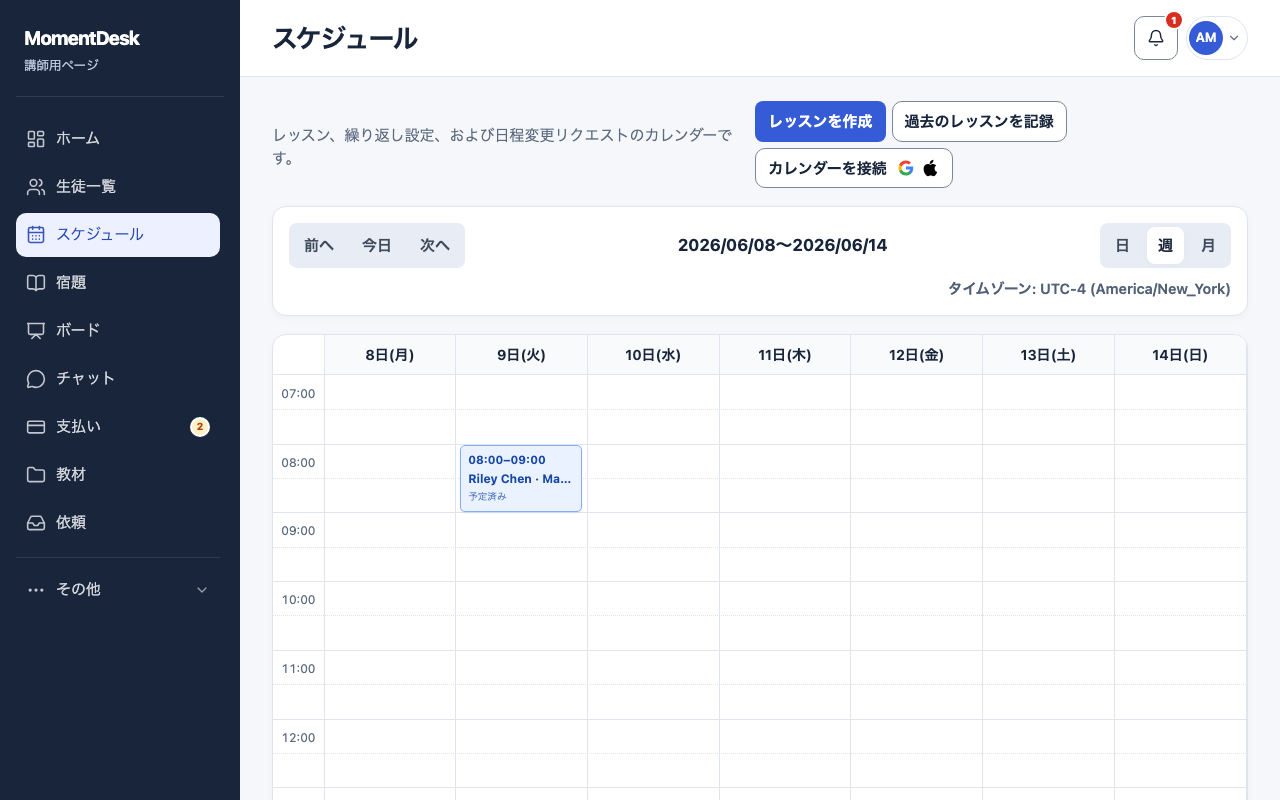This screenshot has width=1280, height=800.
Task: Click the schedule calendar icon in sidebar
Action: 36,235
